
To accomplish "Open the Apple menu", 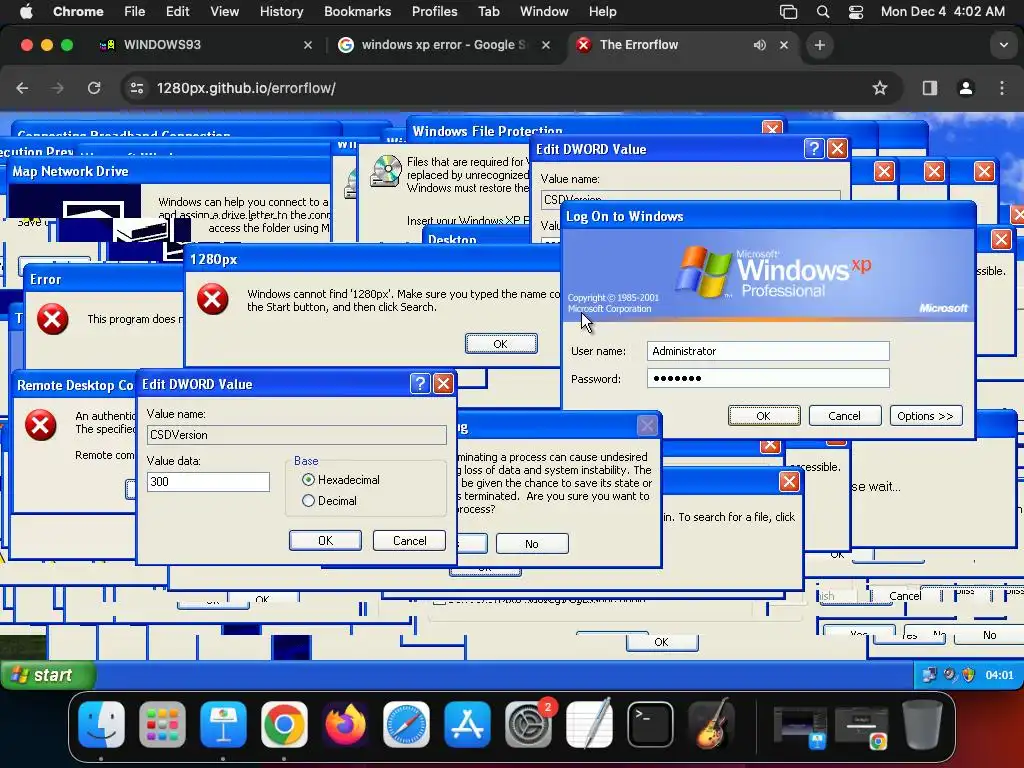I will tap(26, 12).
